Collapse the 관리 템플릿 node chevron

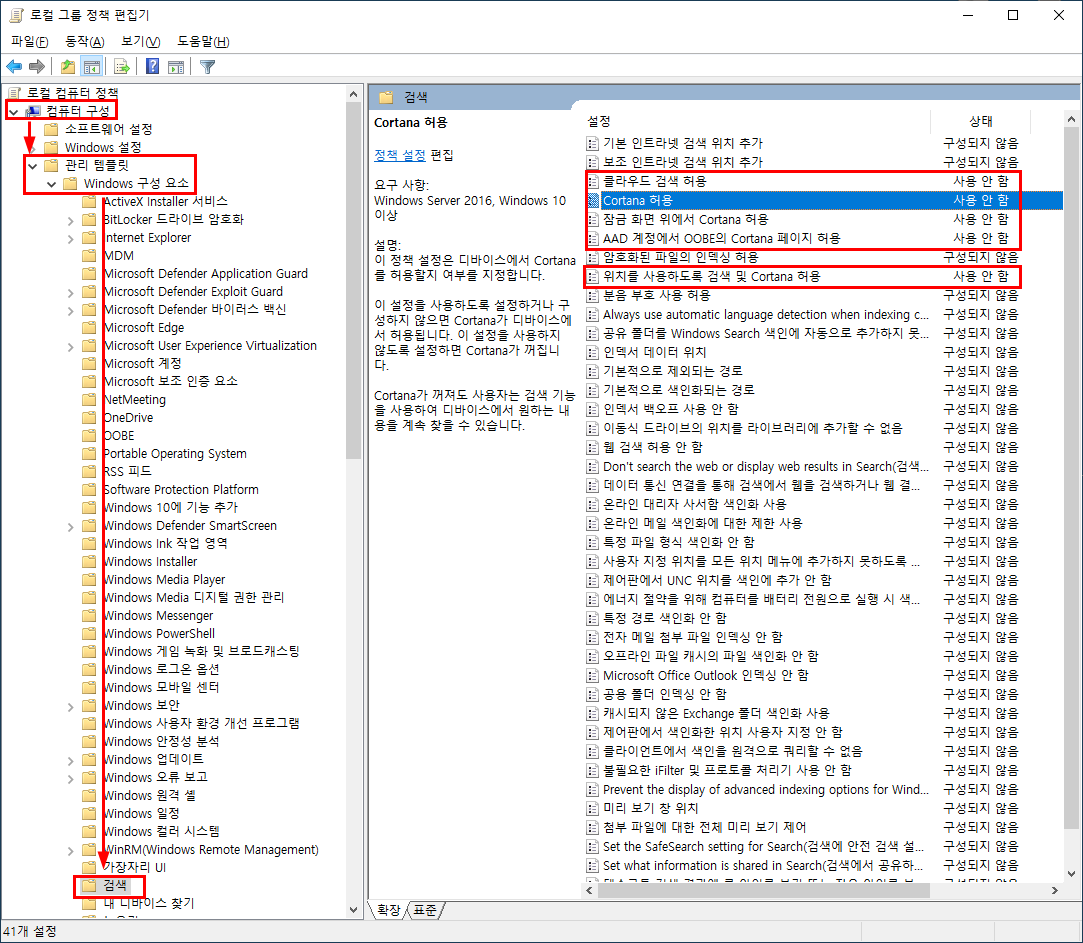tap(33, 165)
